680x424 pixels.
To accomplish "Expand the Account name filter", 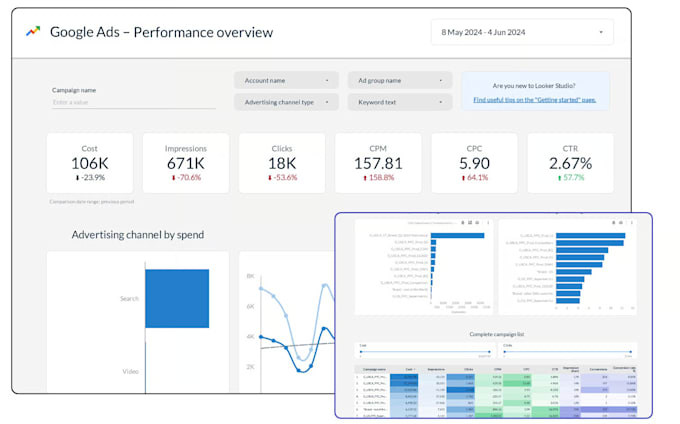I will point(286,80).
